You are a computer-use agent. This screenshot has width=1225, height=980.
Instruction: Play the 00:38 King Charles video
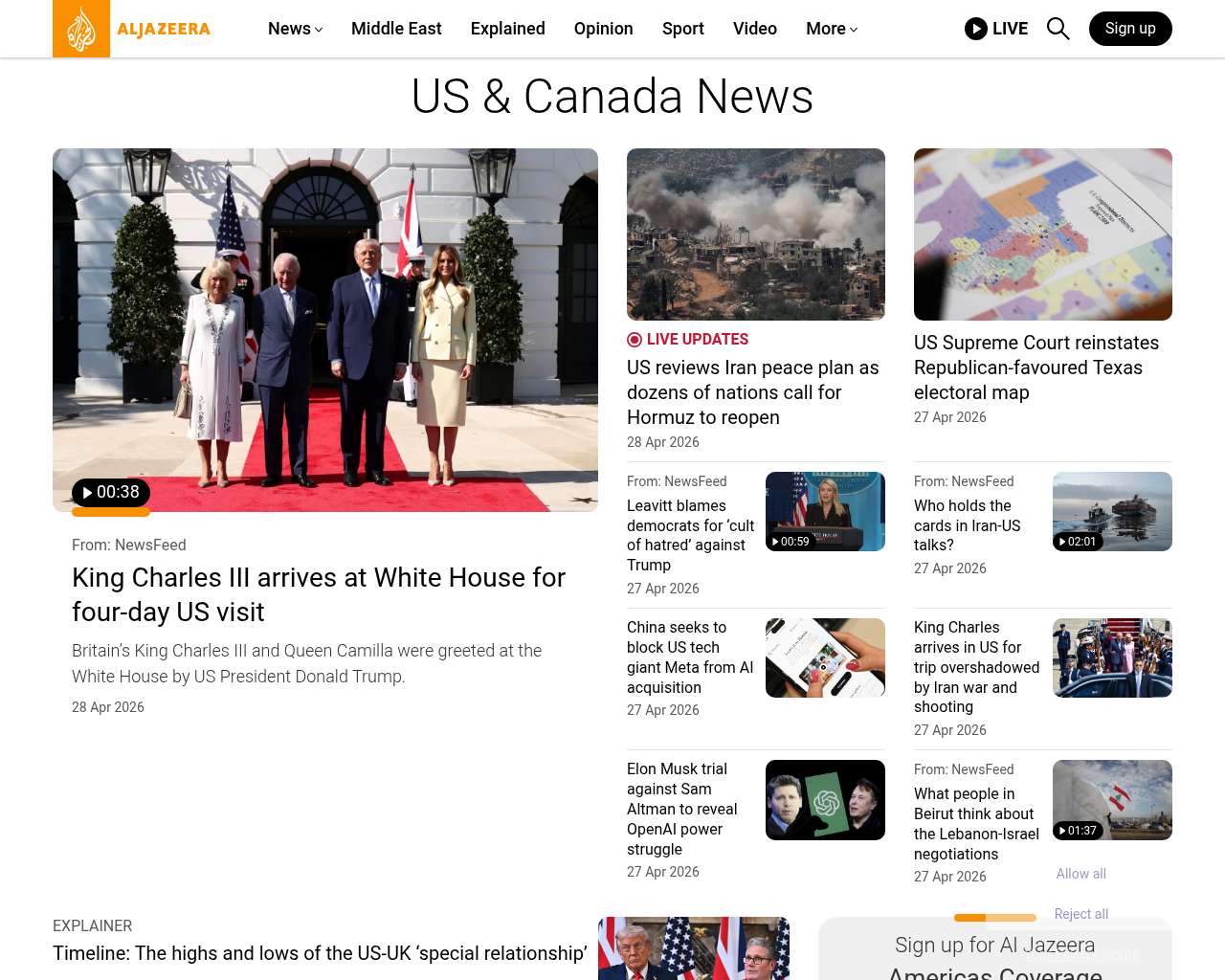(111, 493)
